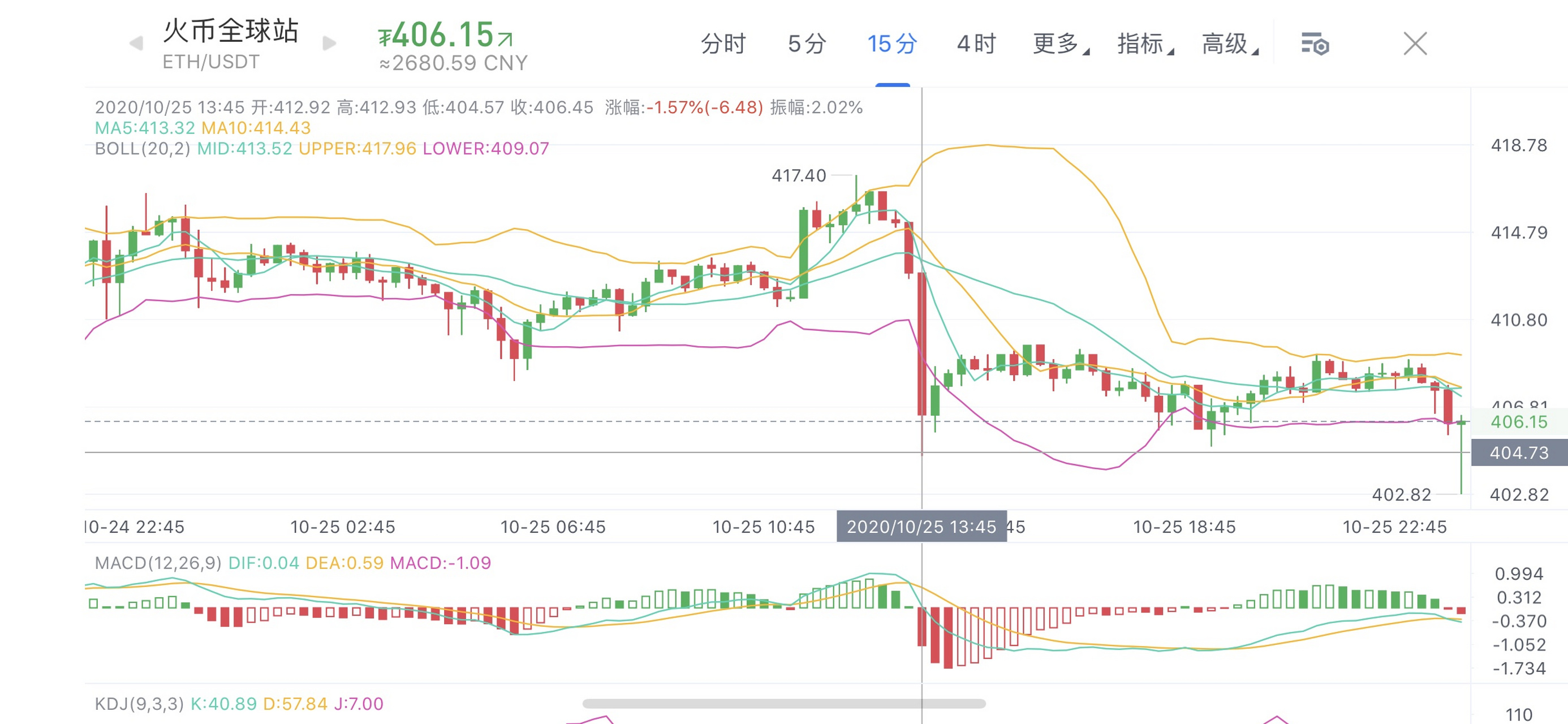Click the price up-arrow next to 406.15
Image resolution: width=1568 pixels, height=724 pixels.
[505, 39]
